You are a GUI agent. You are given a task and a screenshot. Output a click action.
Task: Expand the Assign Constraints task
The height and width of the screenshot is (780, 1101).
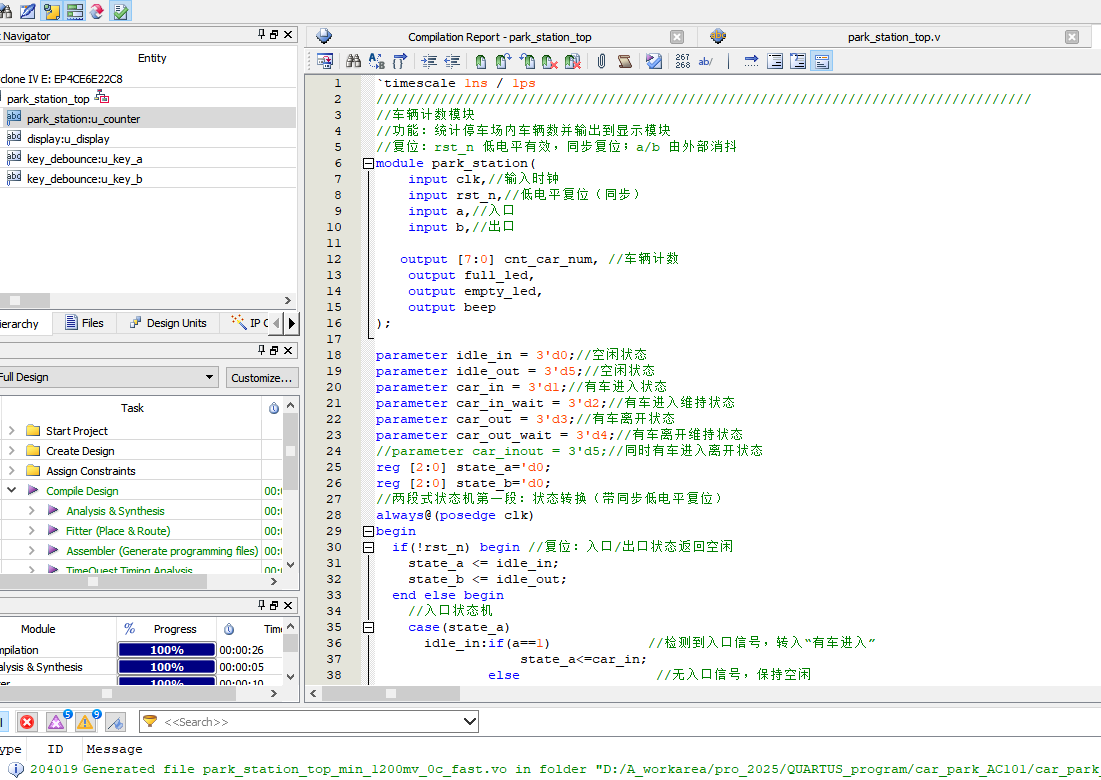coord(11,470)
